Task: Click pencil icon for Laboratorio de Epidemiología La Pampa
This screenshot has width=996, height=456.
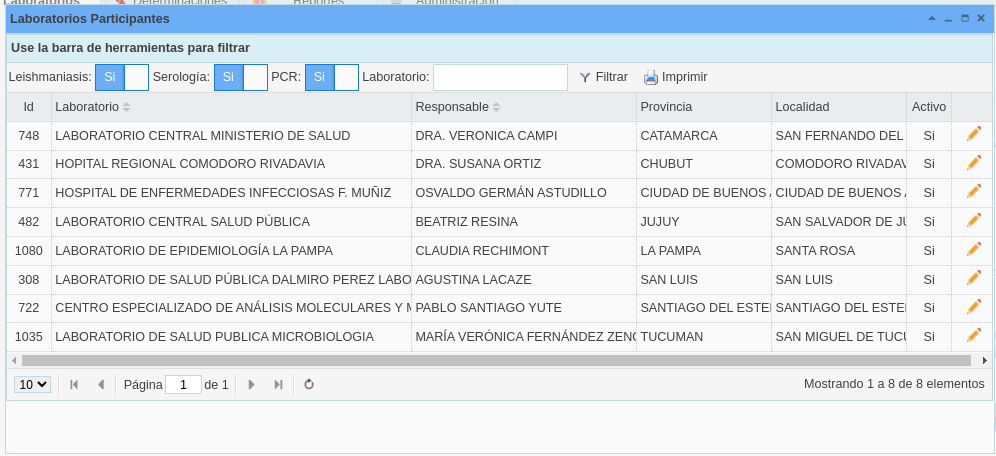Action: click(x=973, y=250)
